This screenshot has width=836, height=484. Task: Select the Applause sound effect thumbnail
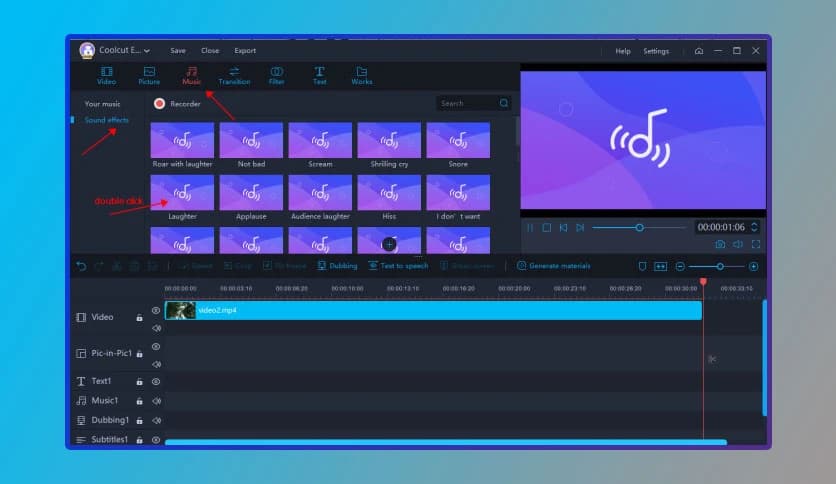point(251,193)
